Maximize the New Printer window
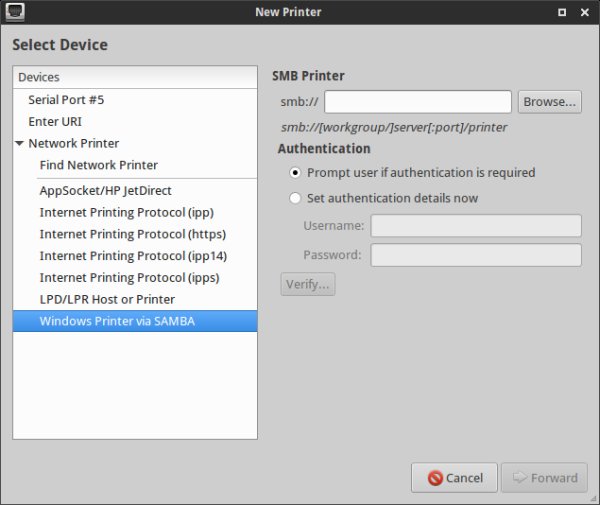600x505 pixels. 561,13
